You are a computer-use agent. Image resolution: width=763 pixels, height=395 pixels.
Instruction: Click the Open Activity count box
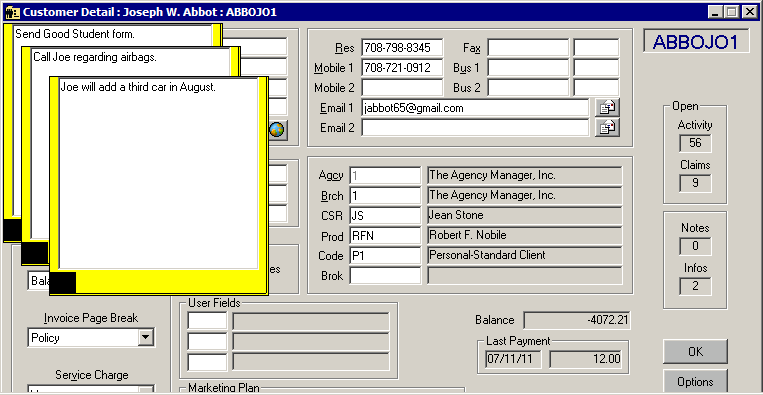point(695,143)
